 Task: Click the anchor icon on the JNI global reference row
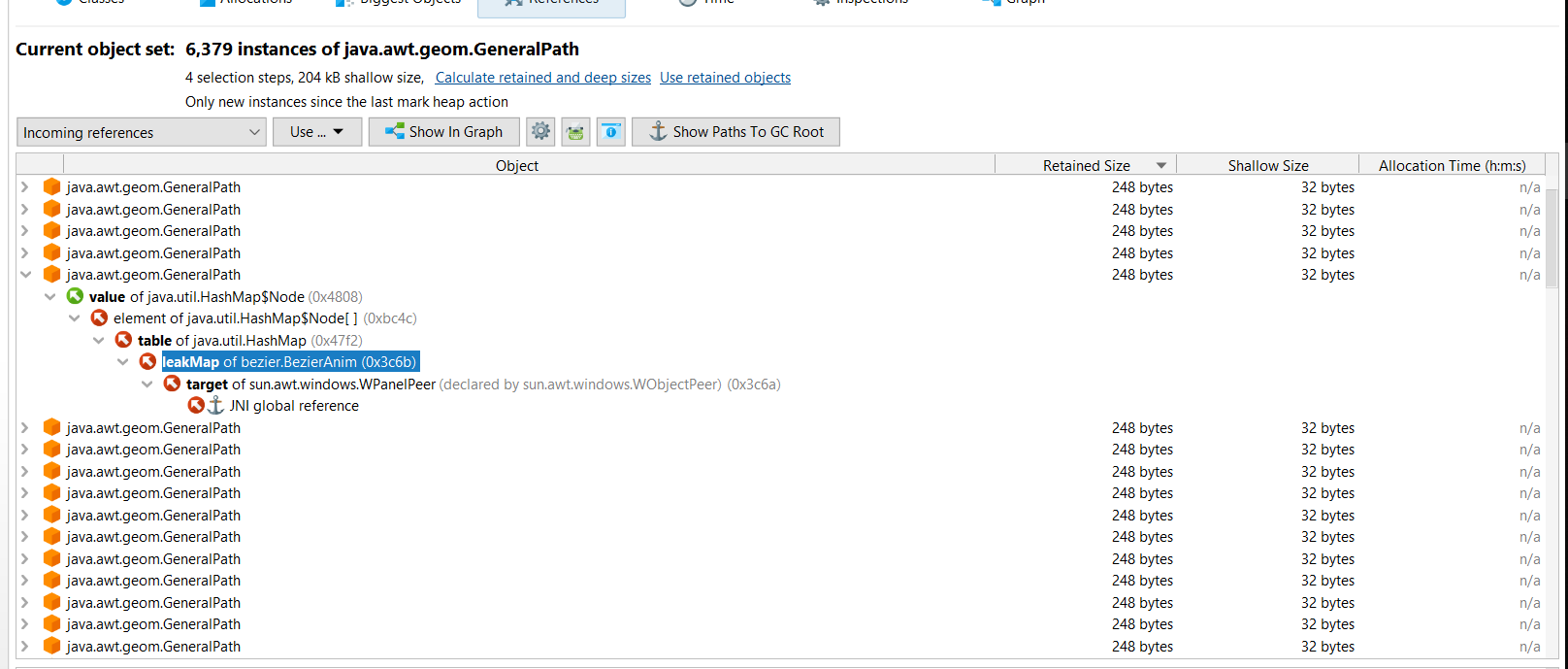tap(215, 405)
